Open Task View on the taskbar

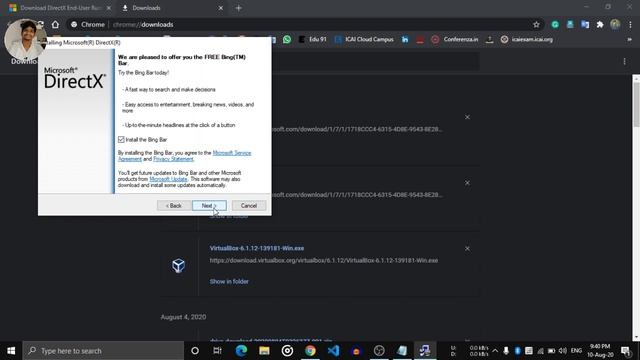[218, 351]
